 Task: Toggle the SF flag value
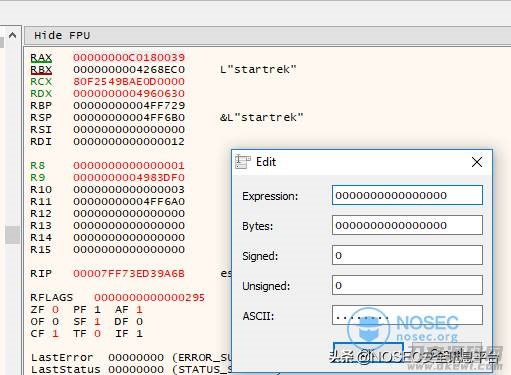97,322
